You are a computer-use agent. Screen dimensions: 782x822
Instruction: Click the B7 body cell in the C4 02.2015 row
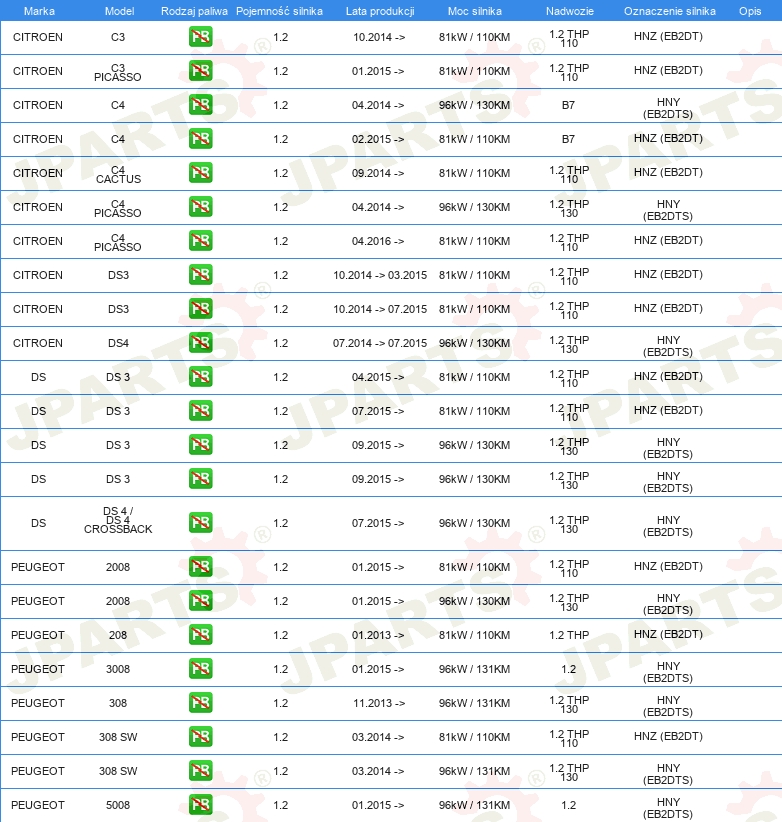[x=568, y=139]
